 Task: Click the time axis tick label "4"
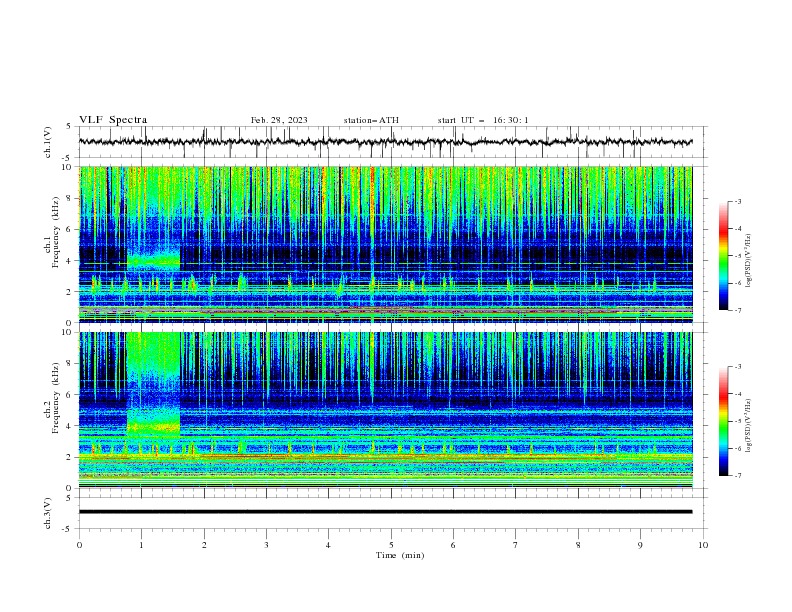[328, 545]
